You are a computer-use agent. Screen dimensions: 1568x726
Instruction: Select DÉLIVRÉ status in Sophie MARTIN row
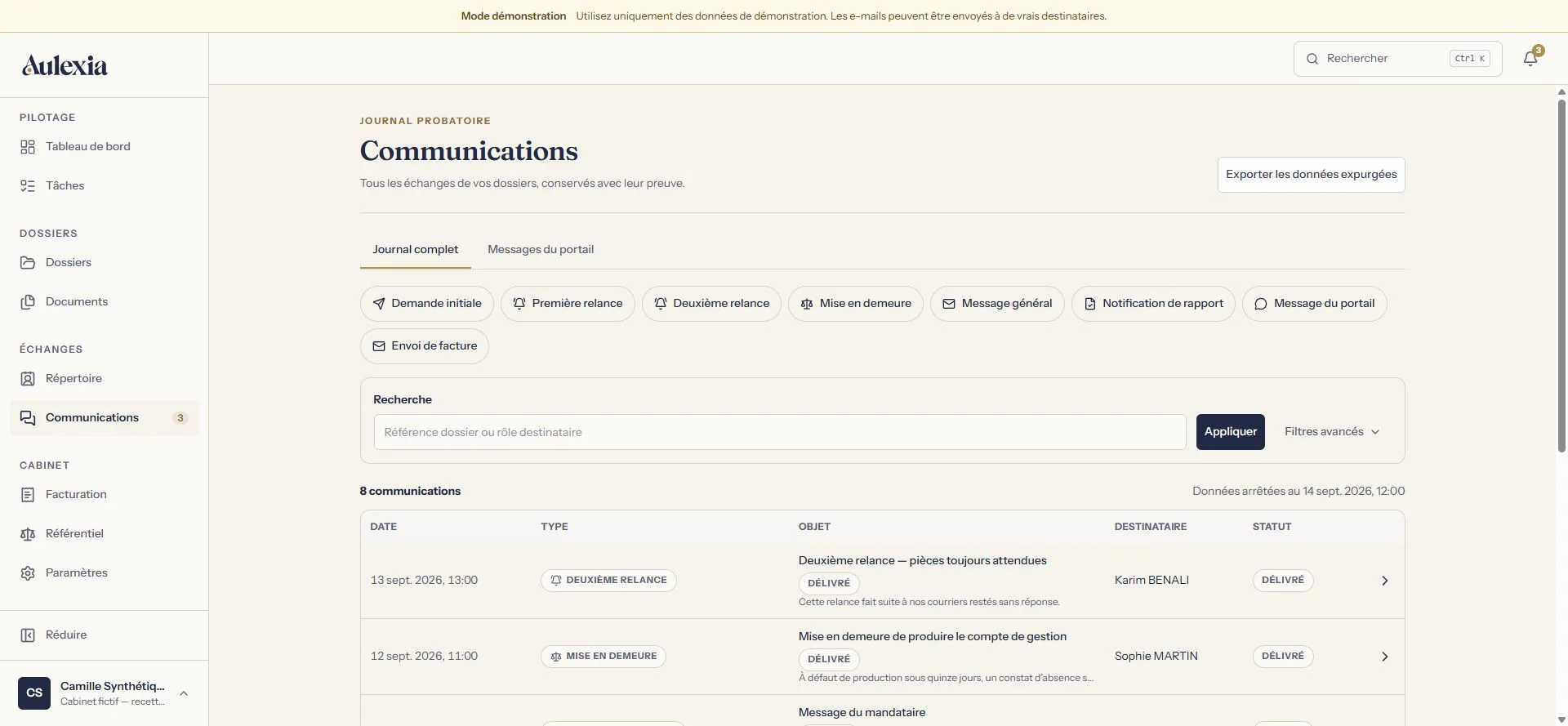point(1283,657)
